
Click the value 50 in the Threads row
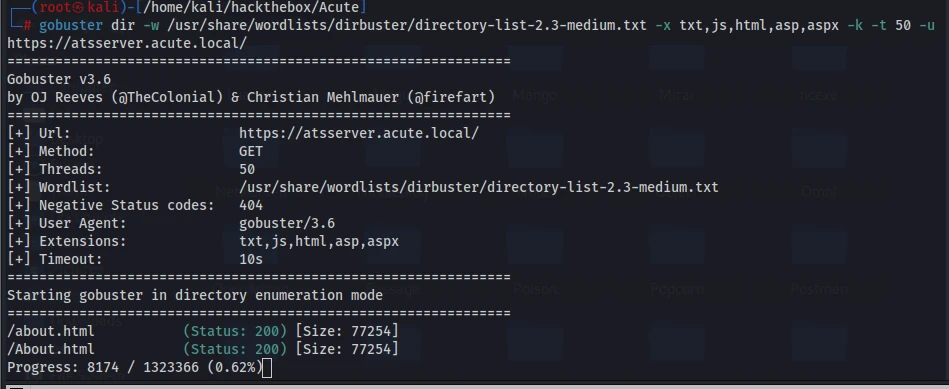(247, 169)
